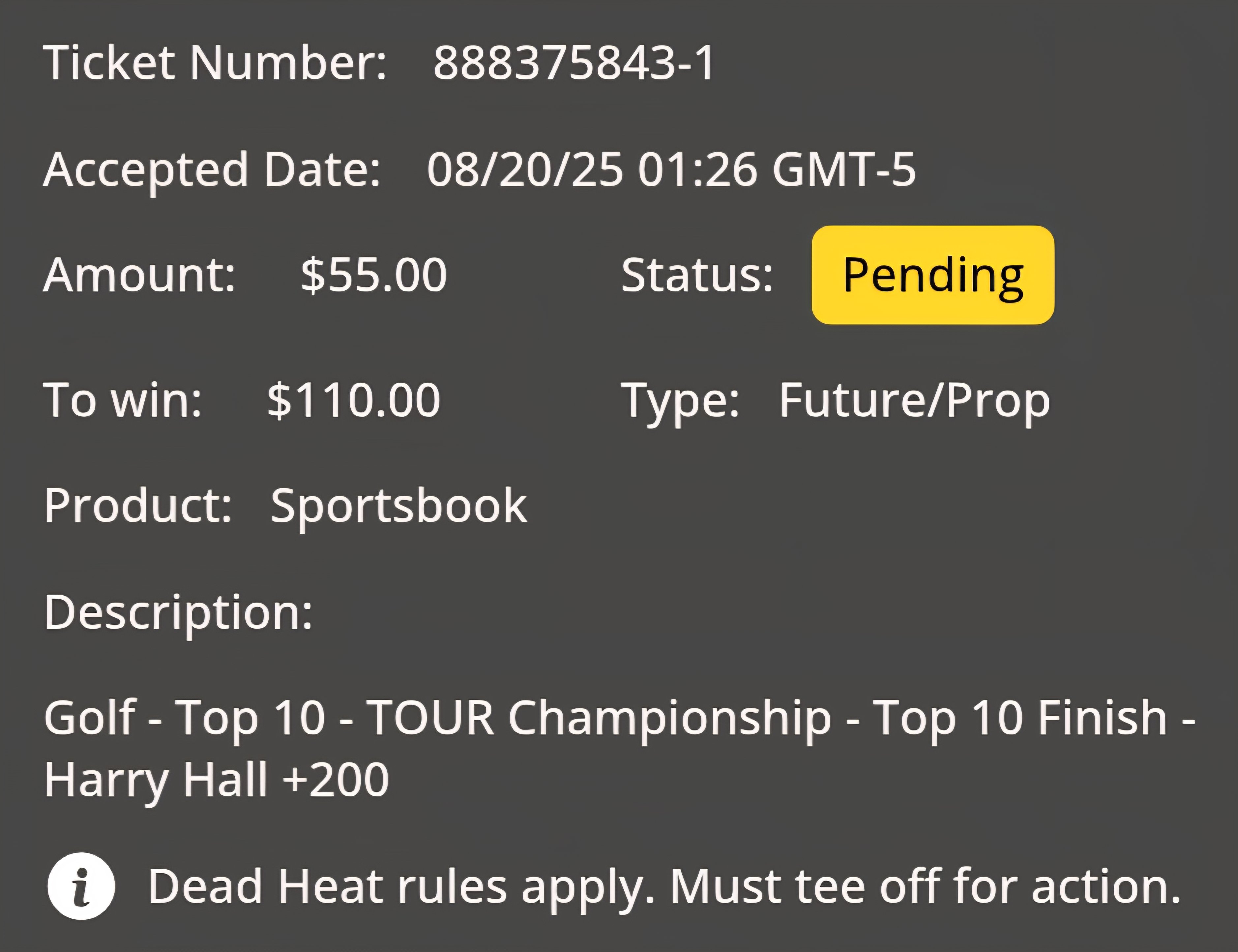Click the Status label
Screen dimensions: 1238x952
697,275
